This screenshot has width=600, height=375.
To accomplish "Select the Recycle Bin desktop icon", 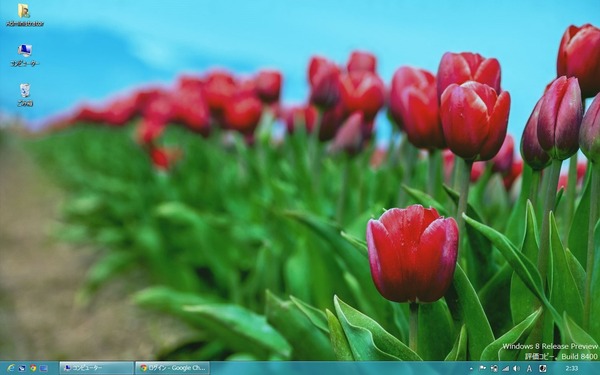I will click(x=24, y=95).
